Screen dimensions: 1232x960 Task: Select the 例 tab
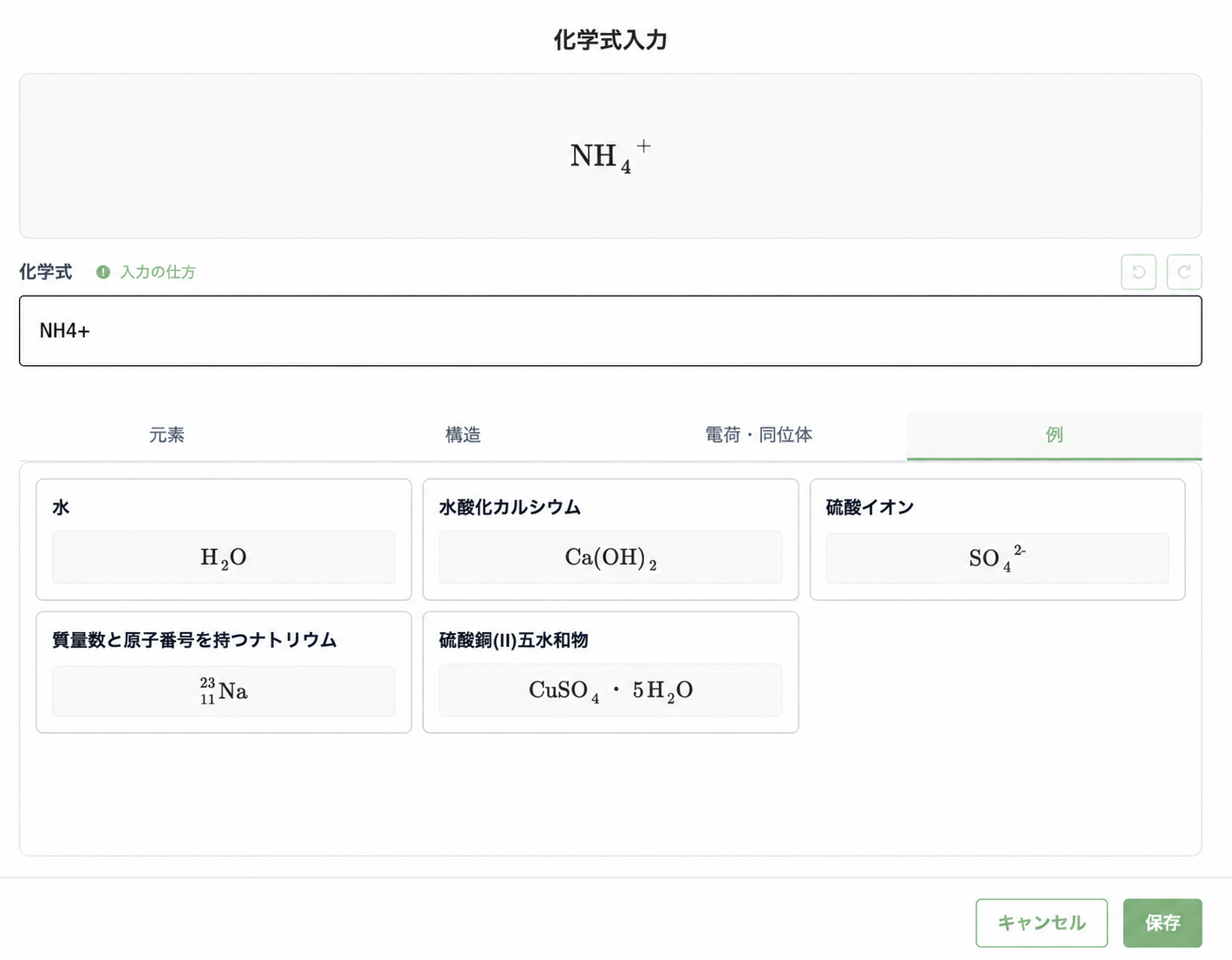[x=1054, y=435]
